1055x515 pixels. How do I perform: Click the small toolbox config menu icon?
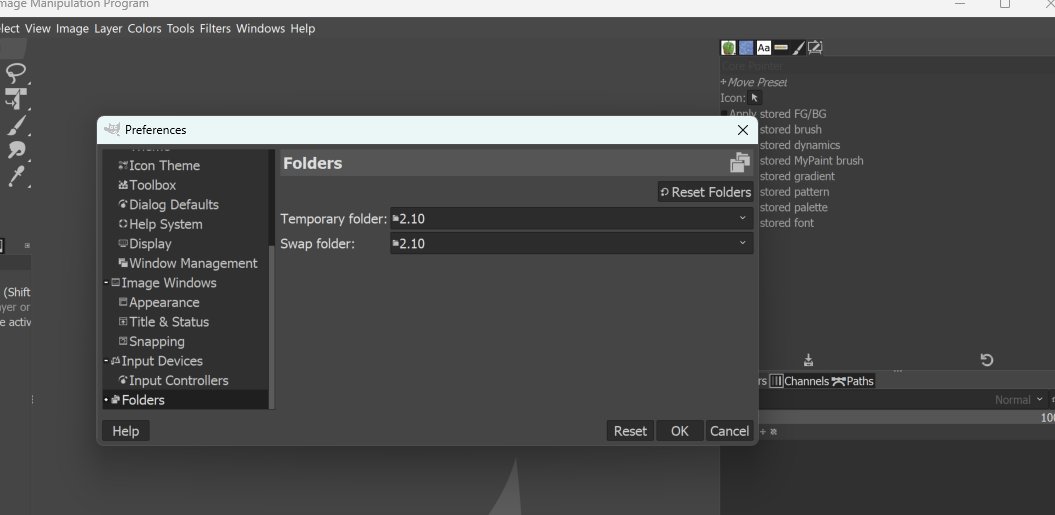point(28,246)
